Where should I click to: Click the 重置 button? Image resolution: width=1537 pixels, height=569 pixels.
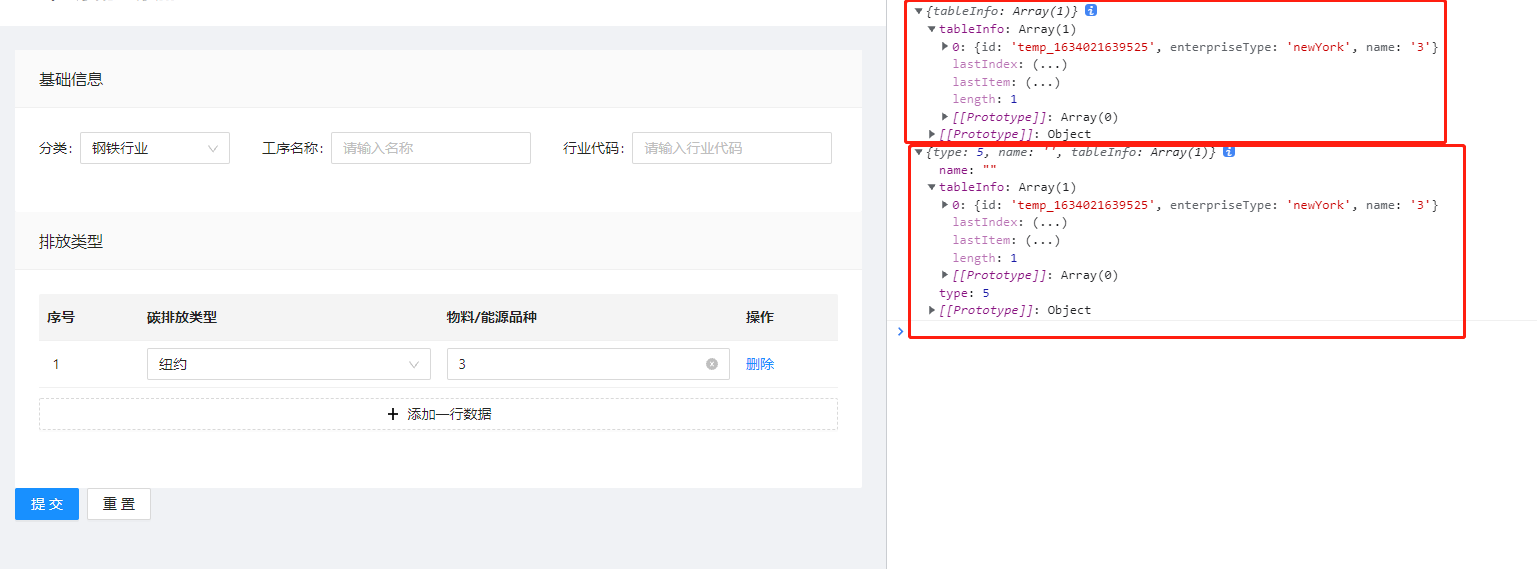(x=119, y=504)
